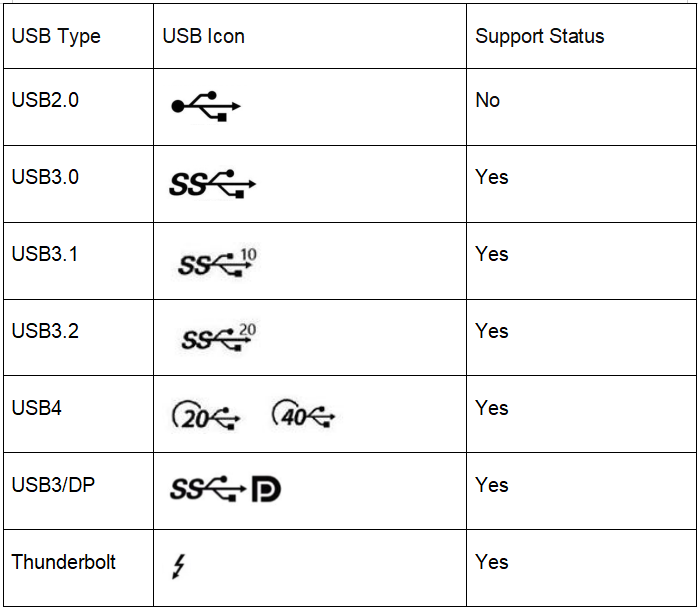
Task: Click the USB3.0 SuperSpeed icon
Action: [x=212, y=183]
